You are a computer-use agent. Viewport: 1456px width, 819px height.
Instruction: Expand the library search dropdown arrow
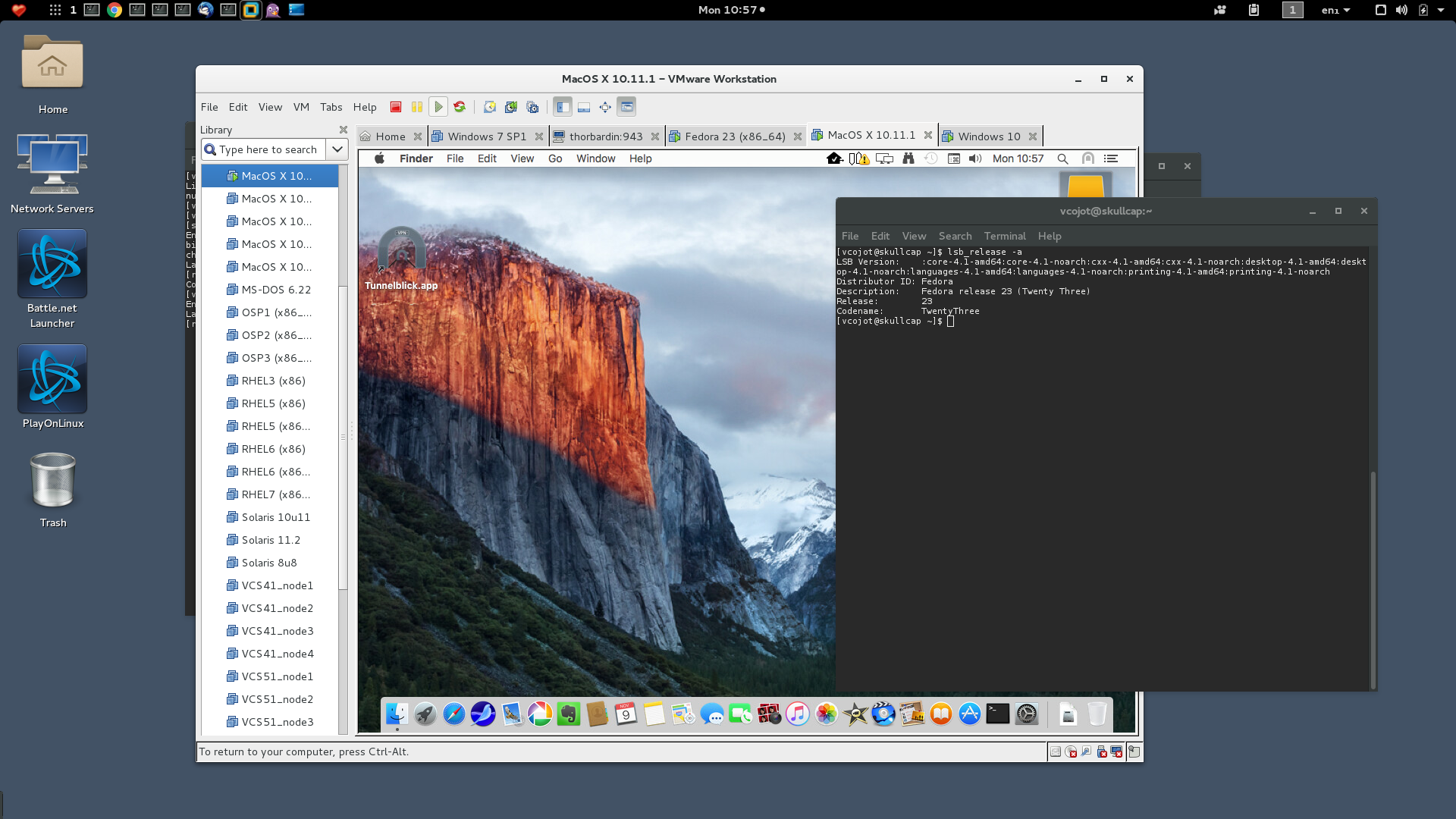337,149
